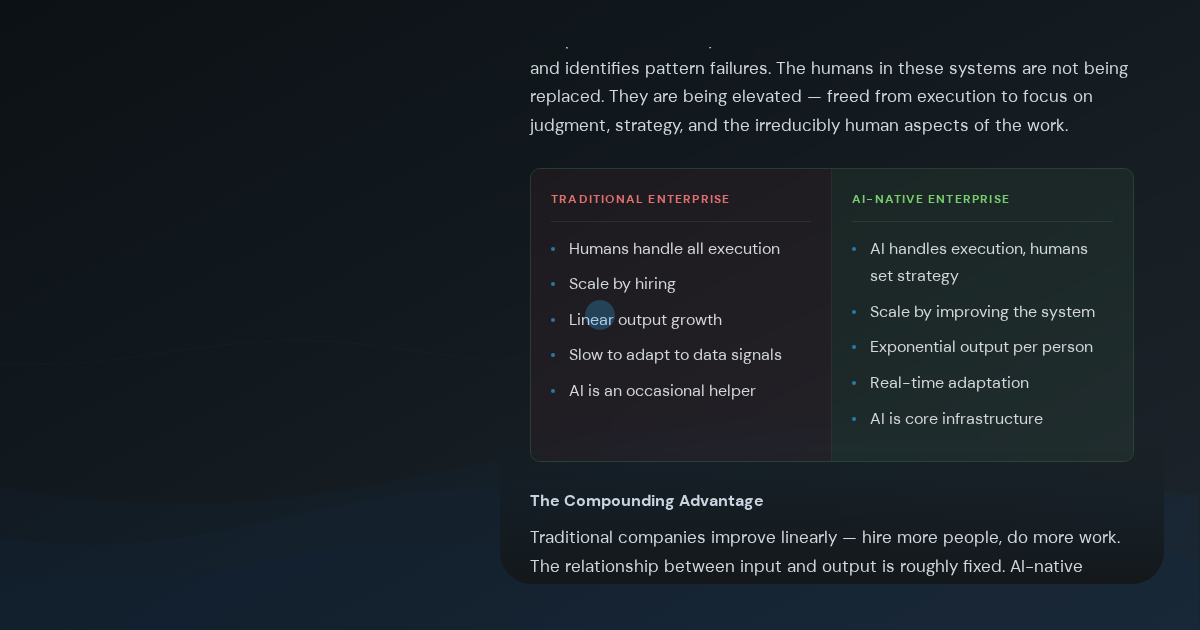Click bullet dot beside 'AI is core infrastructure'

854,420
